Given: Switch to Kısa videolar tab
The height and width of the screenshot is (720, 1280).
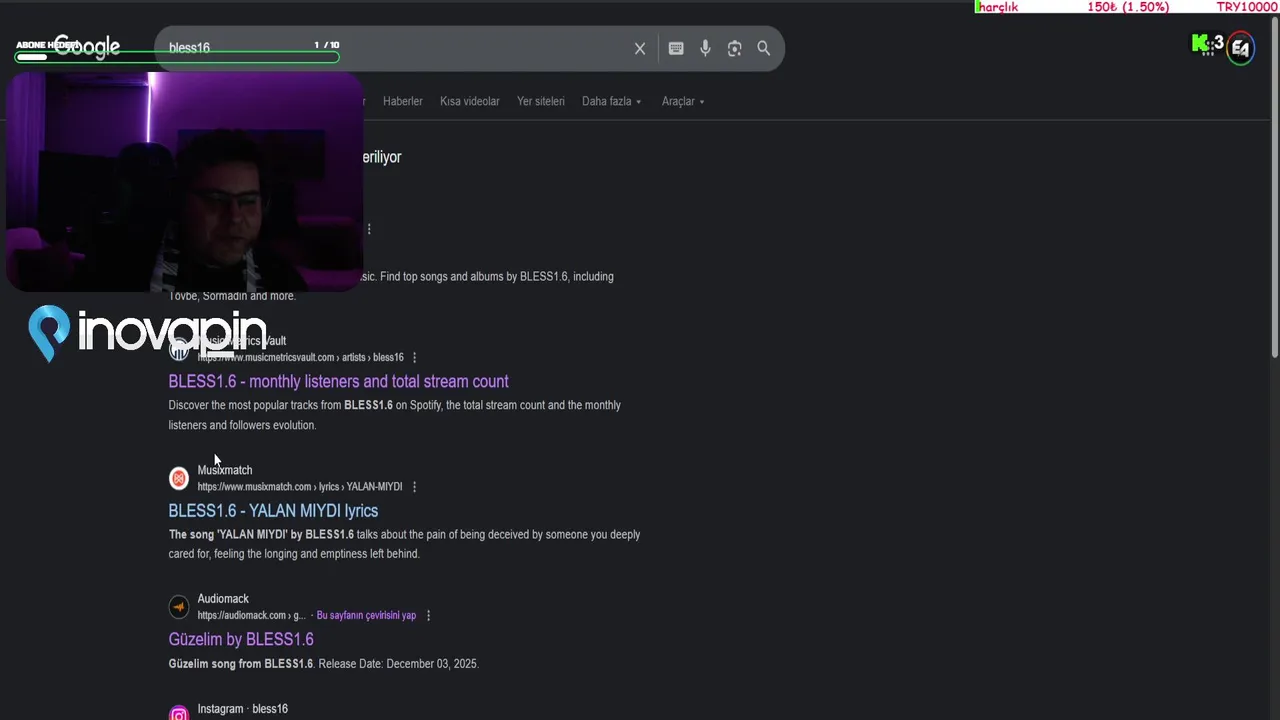Looking at the screenshot, I should pyautogui.click(x=470, y=101).
